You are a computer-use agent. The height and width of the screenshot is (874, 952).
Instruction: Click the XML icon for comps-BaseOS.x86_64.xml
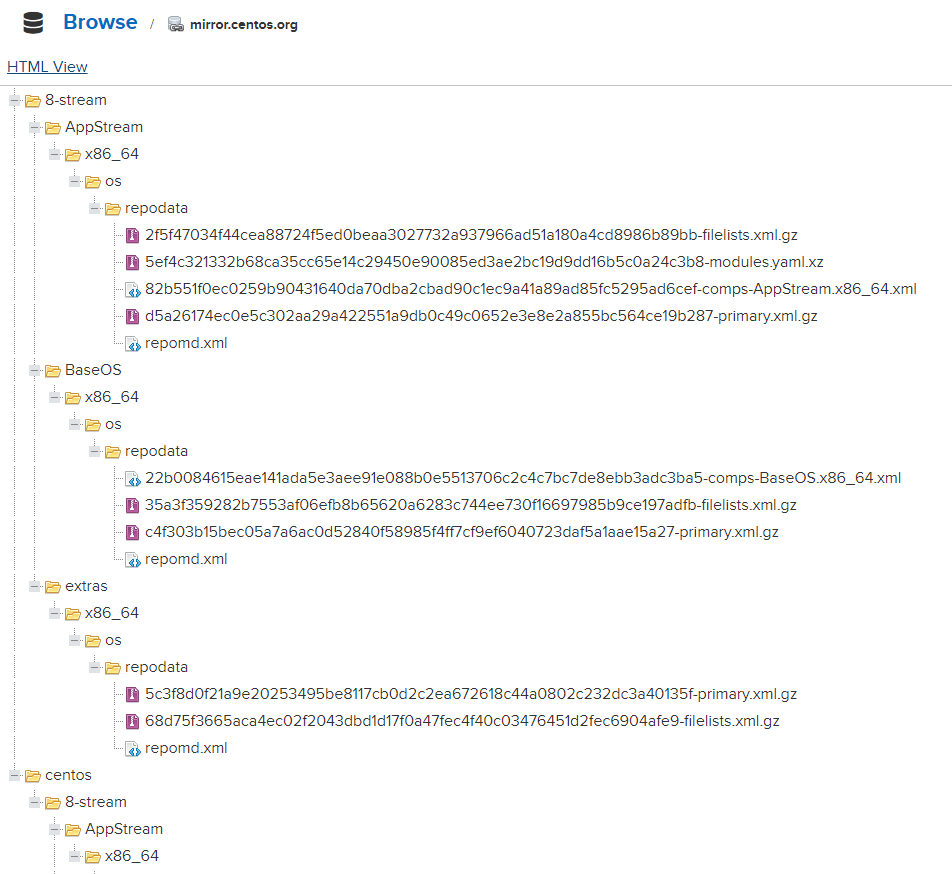[132, 479]
